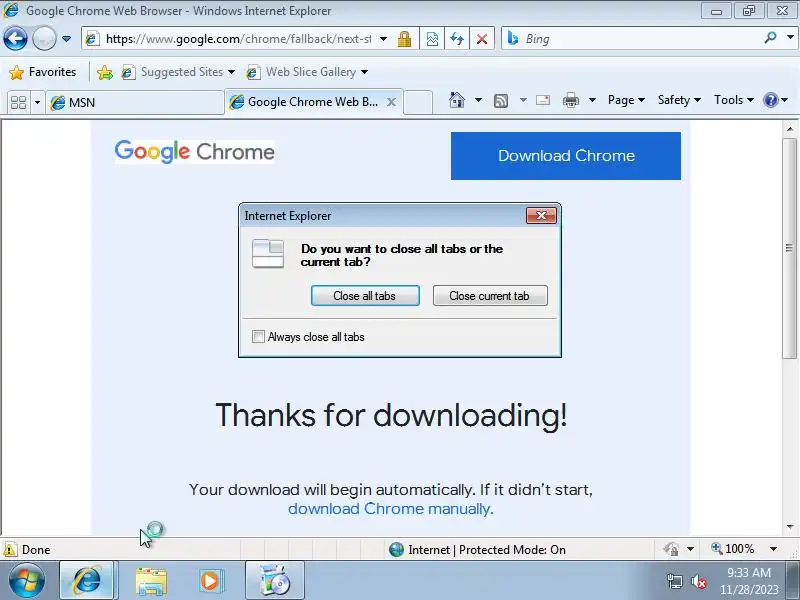Image resolution: width=800 pixels, height=600 pixels.
Task: Open the zoom level dropdown arrow
Action: pos(773,549)
